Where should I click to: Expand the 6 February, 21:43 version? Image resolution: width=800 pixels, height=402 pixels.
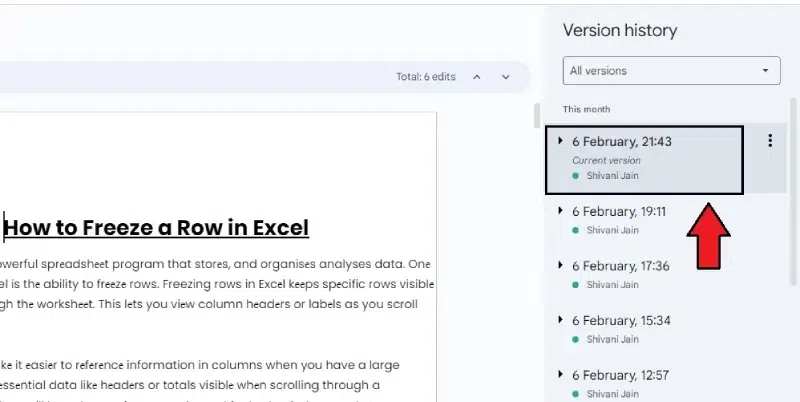point(560,141)
